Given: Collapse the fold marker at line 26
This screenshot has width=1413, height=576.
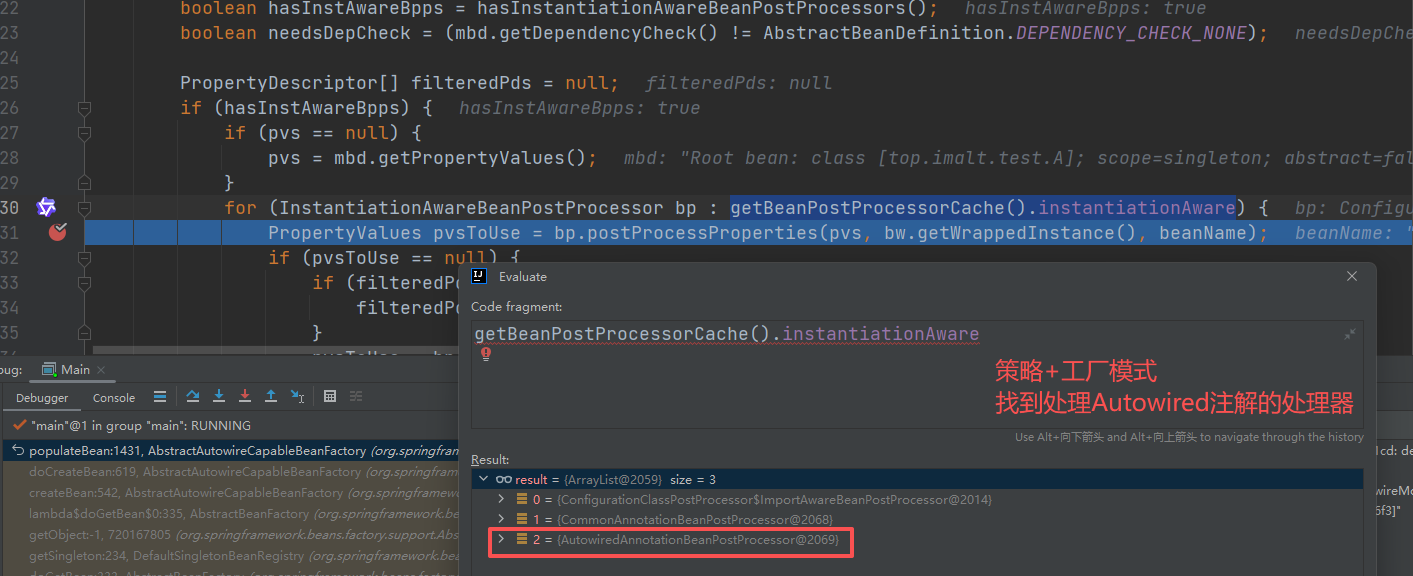Looking at the screenshot, I should pos(85,108).
